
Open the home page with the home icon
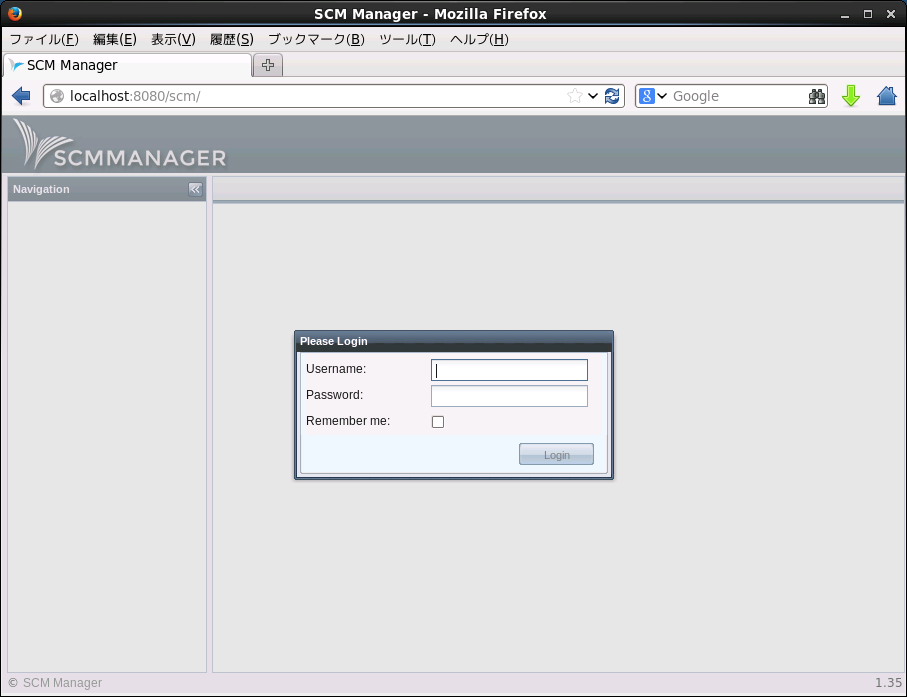tap(886, 95)
